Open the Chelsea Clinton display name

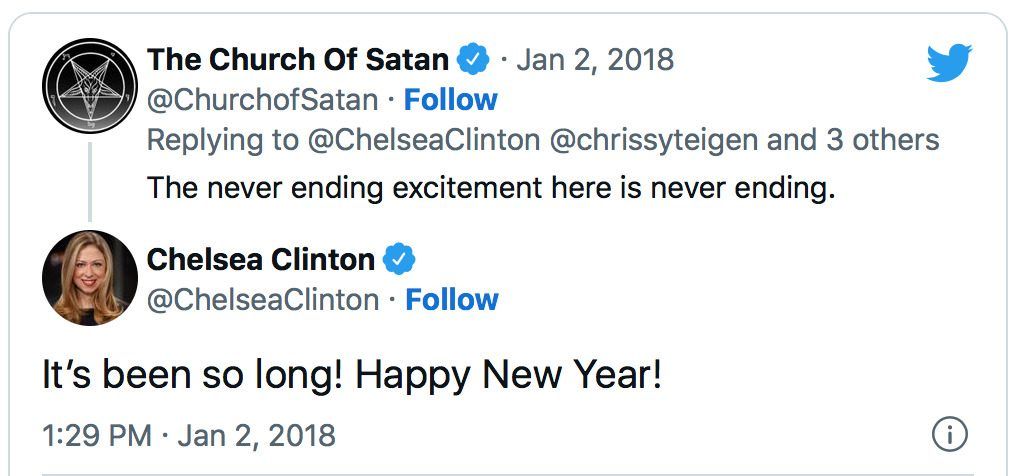(x=260, y=260)
